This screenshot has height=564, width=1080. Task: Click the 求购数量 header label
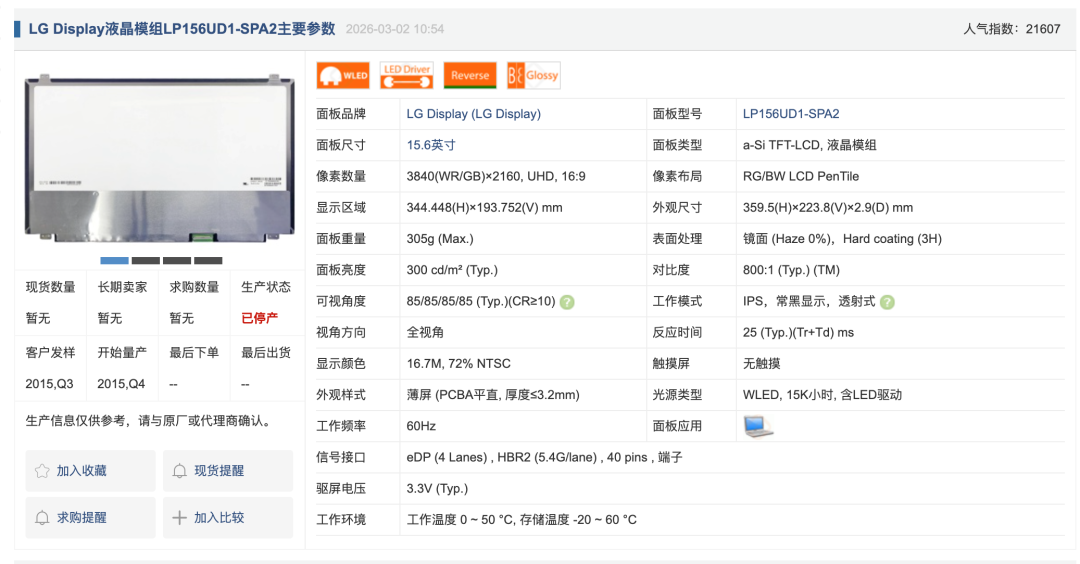[194, 287]
